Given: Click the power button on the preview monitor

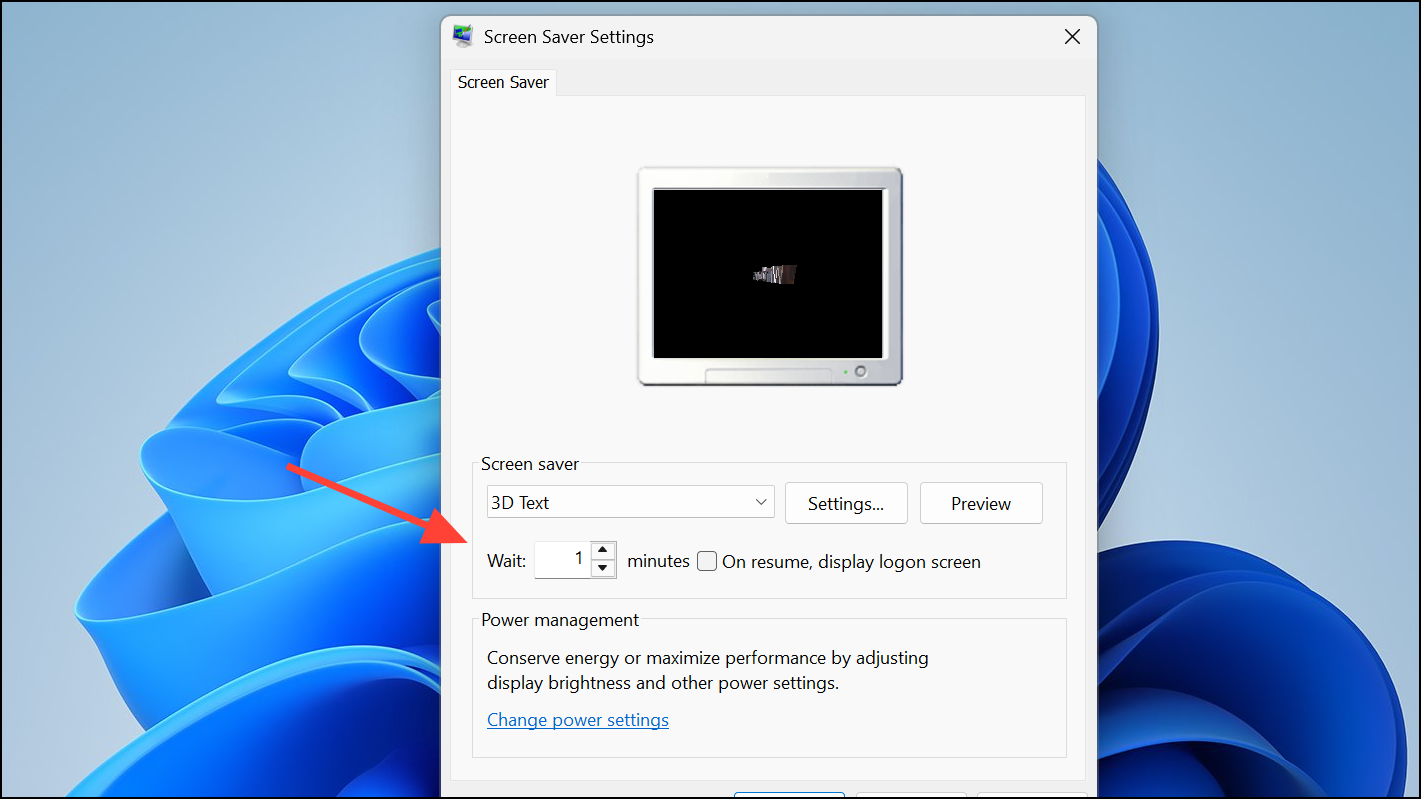Looking at the screenshot, I should click(860, 372).
